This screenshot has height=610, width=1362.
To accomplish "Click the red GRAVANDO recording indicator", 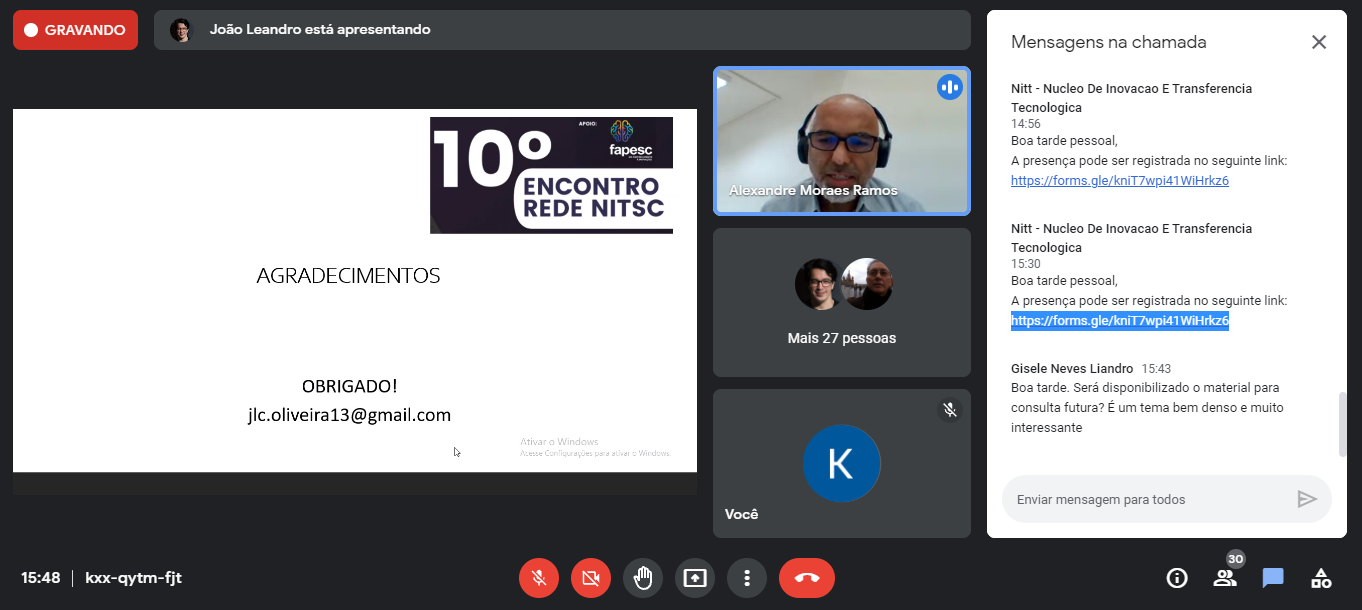I will [75, 30].
